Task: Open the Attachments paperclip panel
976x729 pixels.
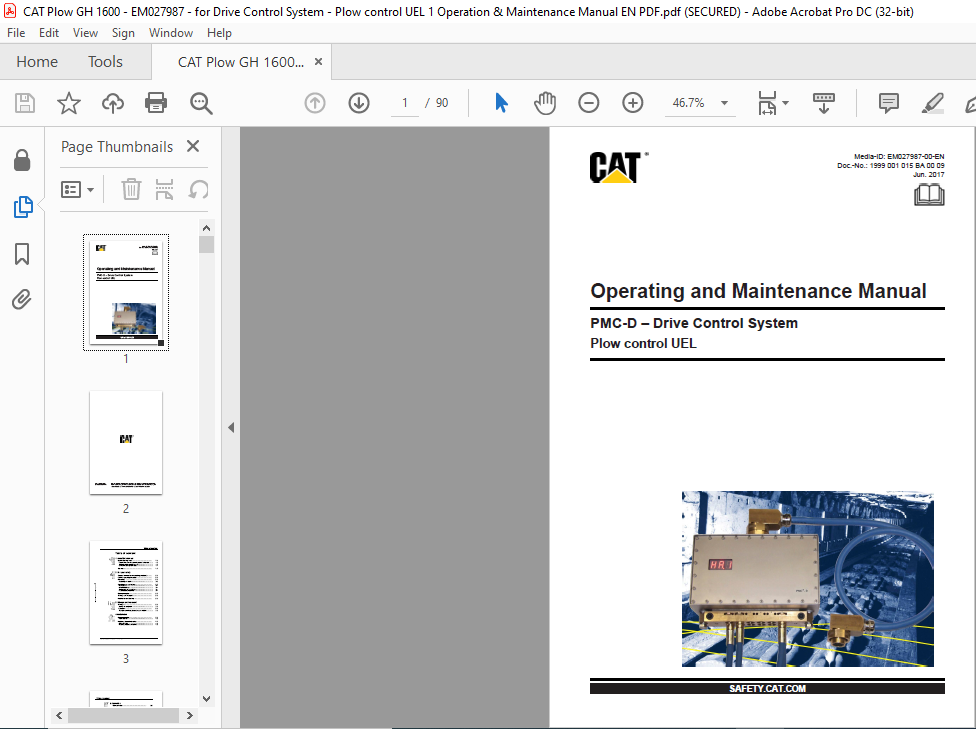Action: [22, 300]
